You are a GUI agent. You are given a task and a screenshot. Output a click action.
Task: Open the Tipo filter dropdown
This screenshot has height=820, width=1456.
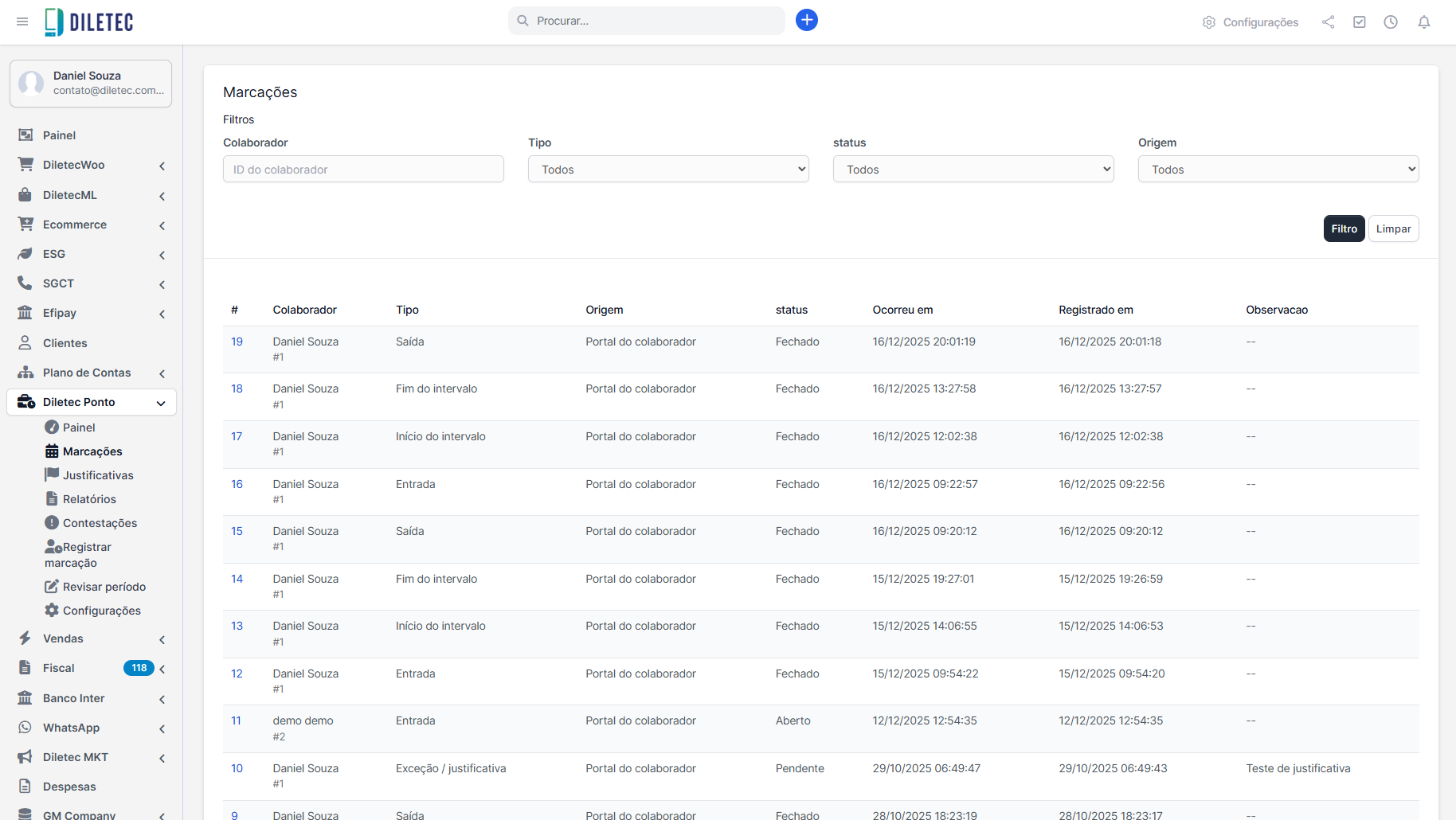pos(667,169)
